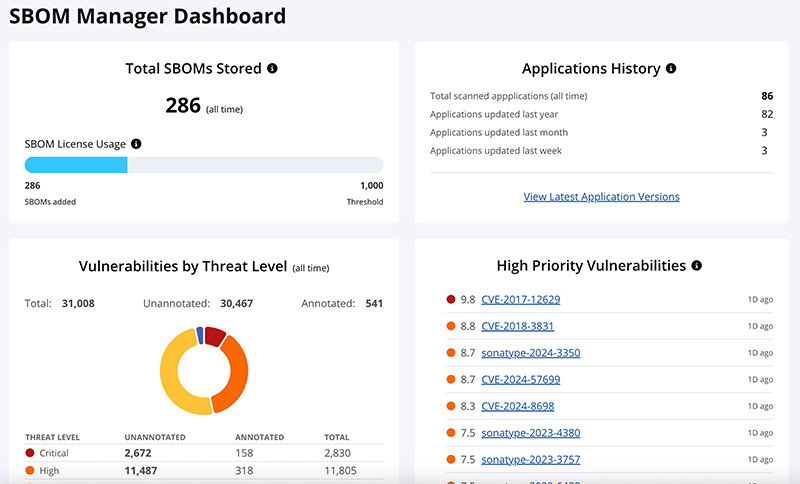The width and height of the screenshot is (800, 484).
Task: Click the SBOM License Usage progress bar
Action: click(204, 165)
